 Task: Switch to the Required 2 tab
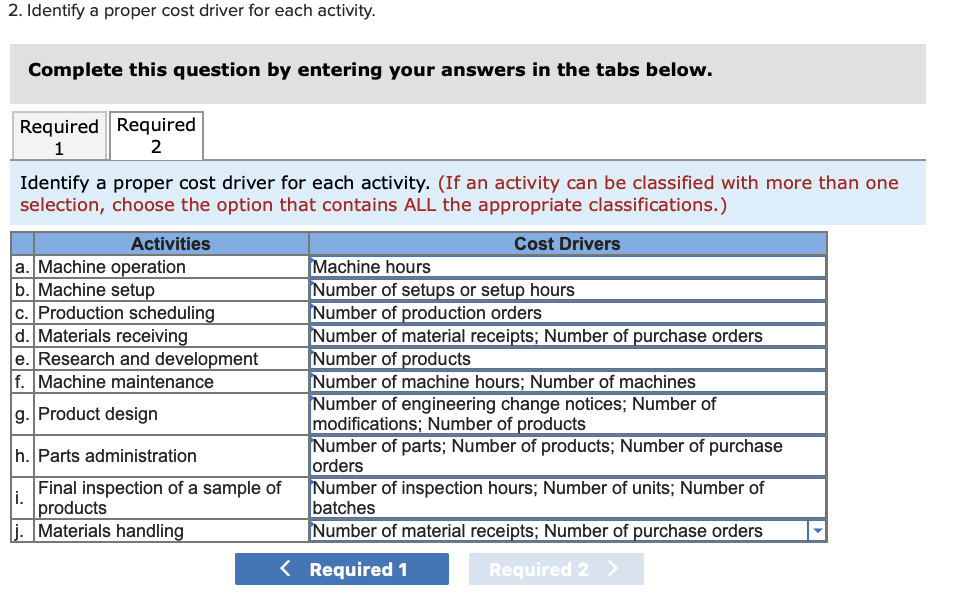156,135
